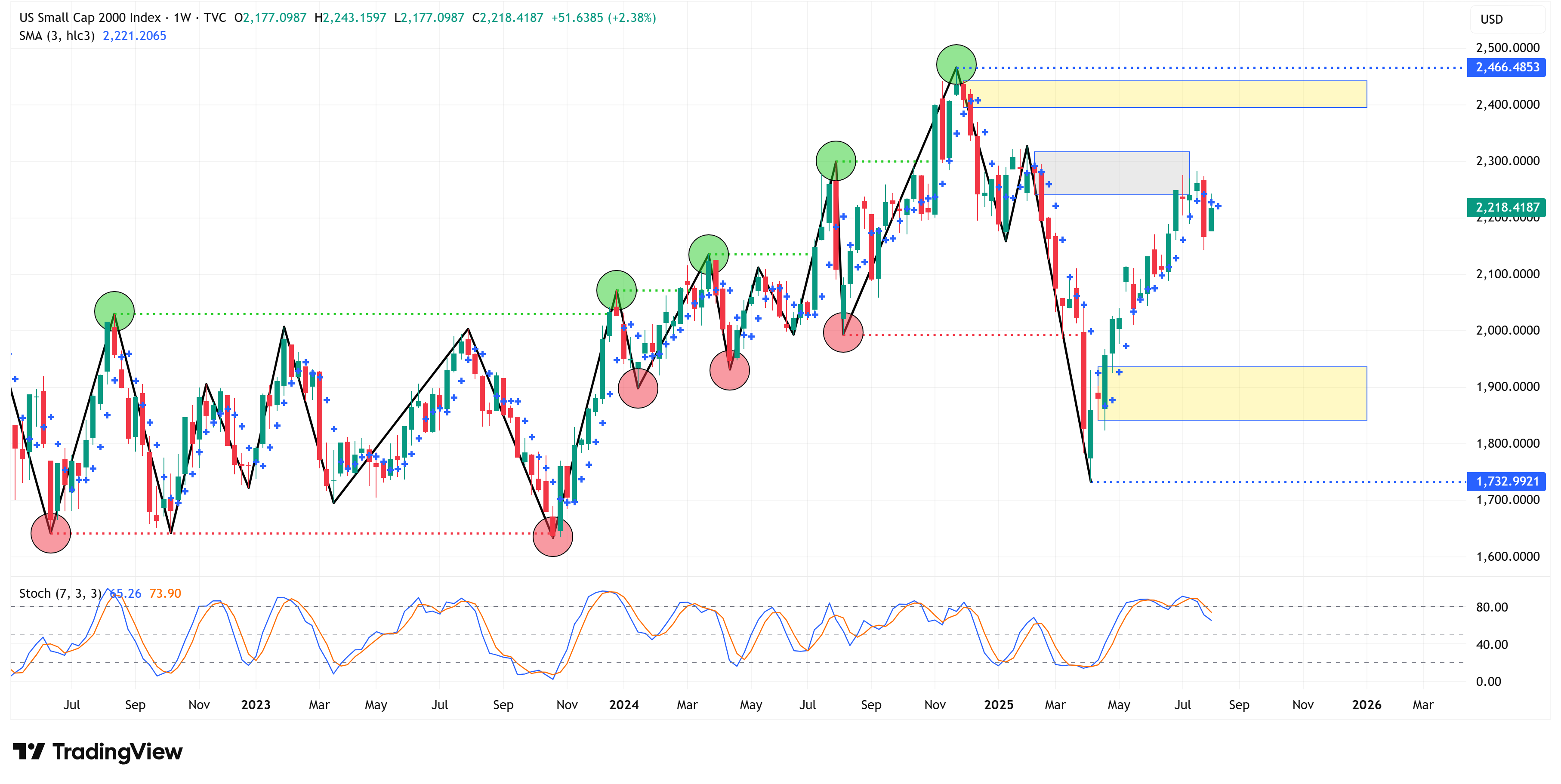The image size is (1561, 784).
Task: Click the red circle at the August 2024 low
Action: 843,332
